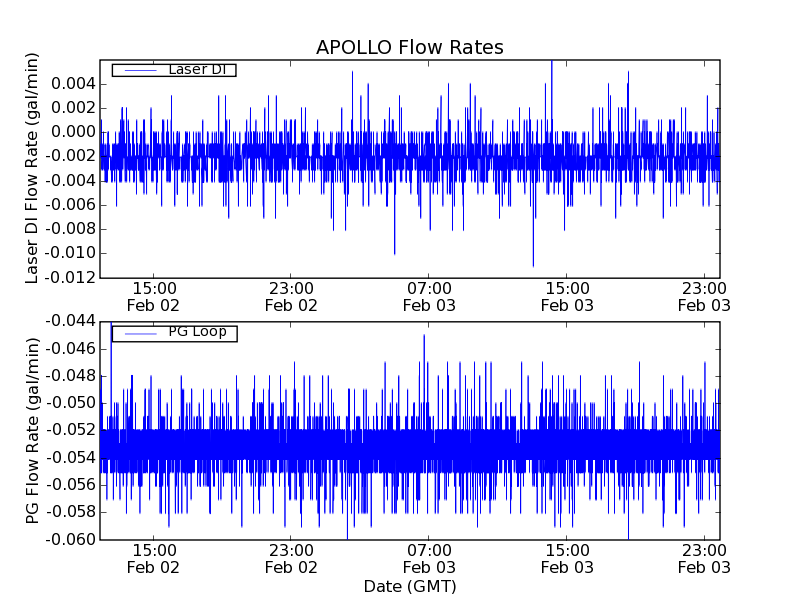Click the 0.000 tick label on top chart
The image size is (800, 600).
73,132
